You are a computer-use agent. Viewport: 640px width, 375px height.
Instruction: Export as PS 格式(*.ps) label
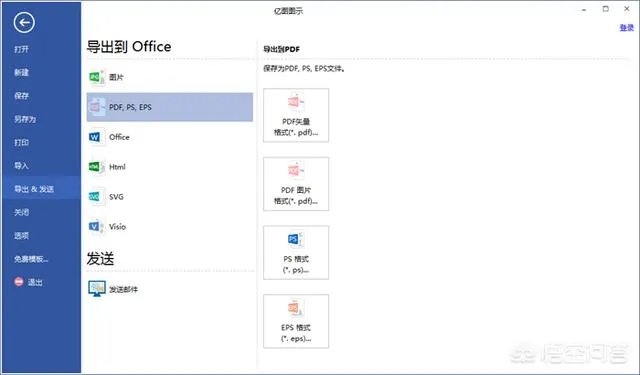(296, 264)
